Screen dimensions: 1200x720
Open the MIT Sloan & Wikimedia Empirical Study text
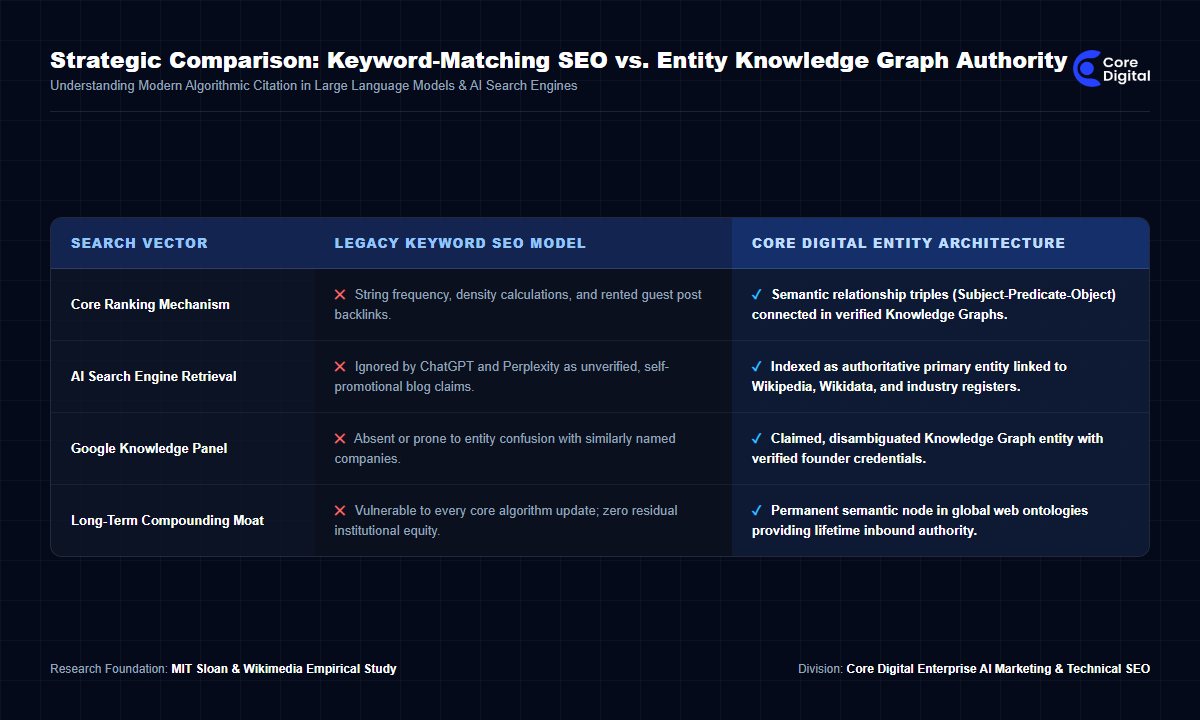point(284,669)
